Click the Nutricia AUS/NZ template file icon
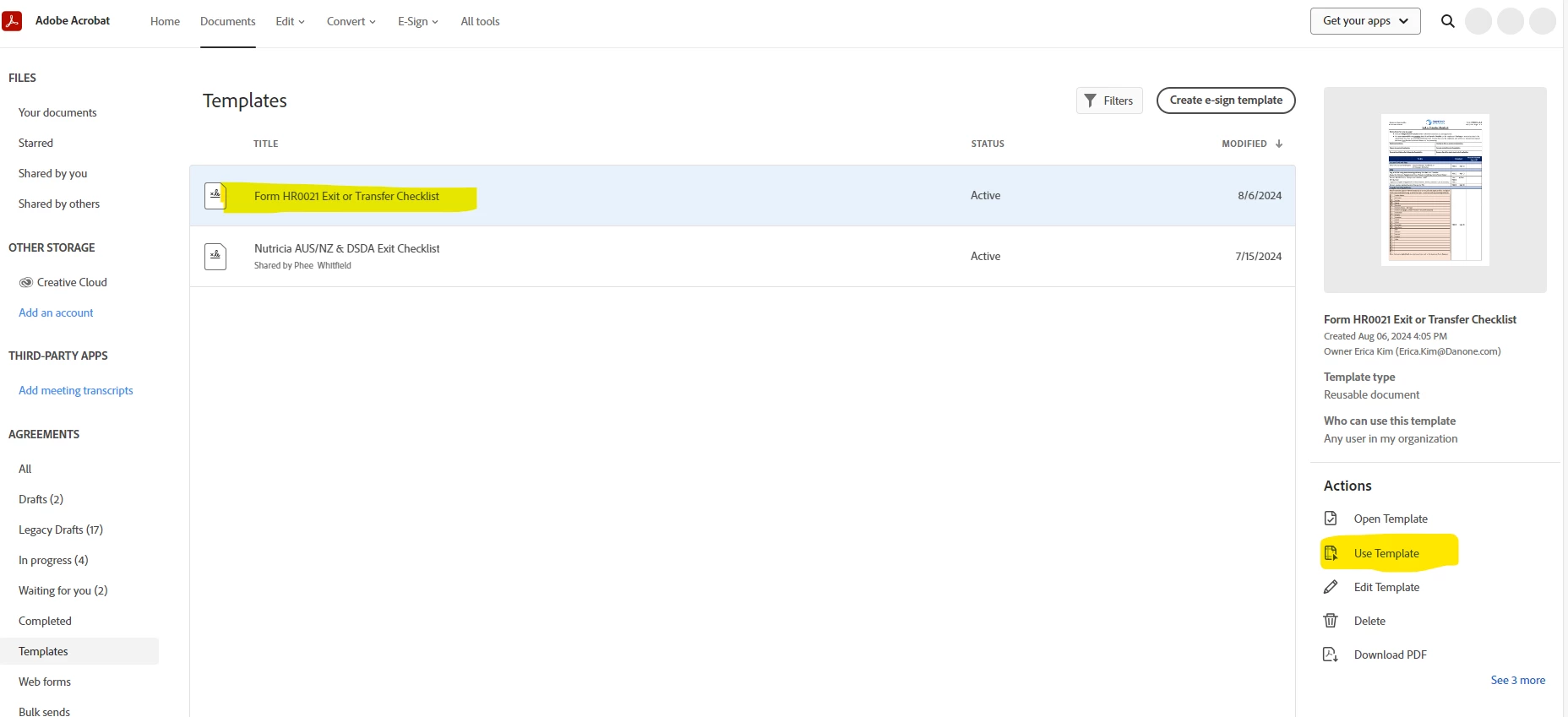Screen dimensions: 1568x717 pos(215,257)
